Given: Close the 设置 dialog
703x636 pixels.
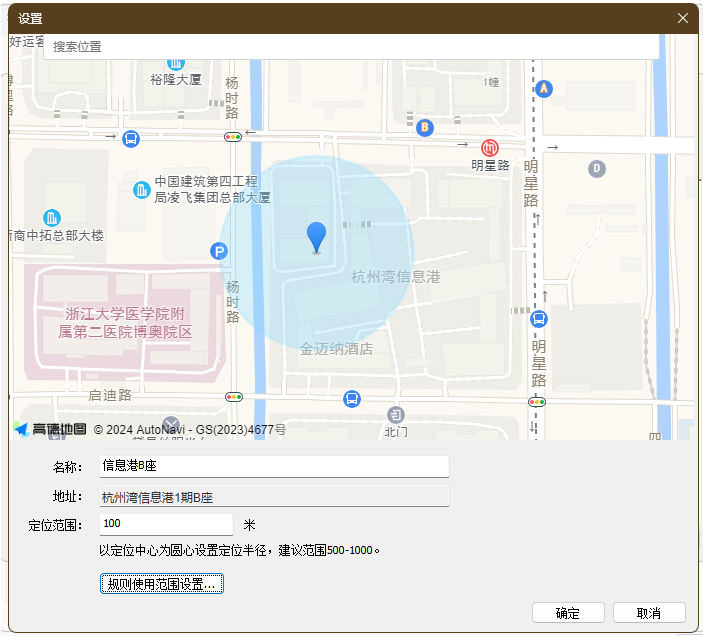Looking at the screenshot, I should 684,18.
